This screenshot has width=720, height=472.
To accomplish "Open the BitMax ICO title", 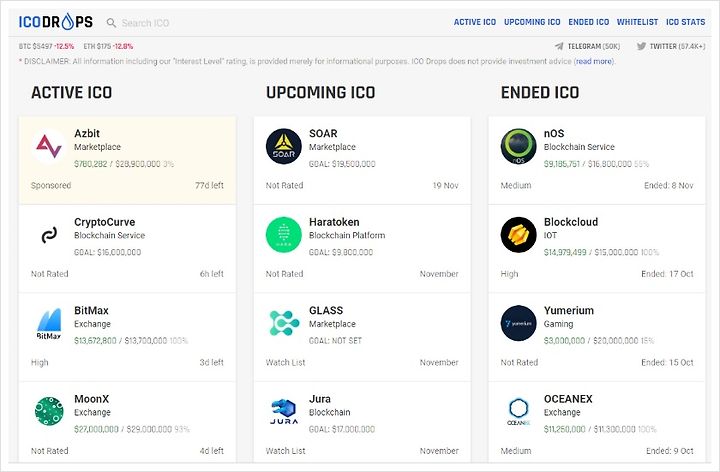I will click(91, 311).
